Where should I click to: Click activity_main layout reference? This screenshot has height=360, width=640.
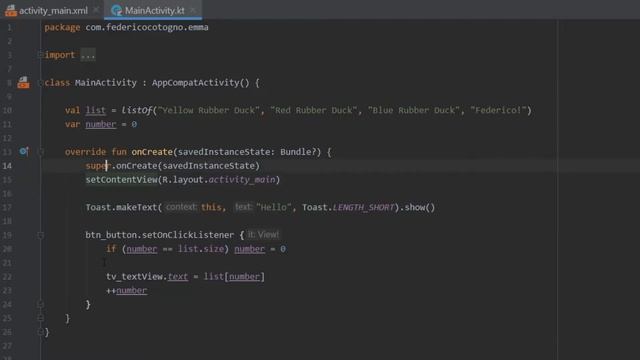click(x=242, y=180)
